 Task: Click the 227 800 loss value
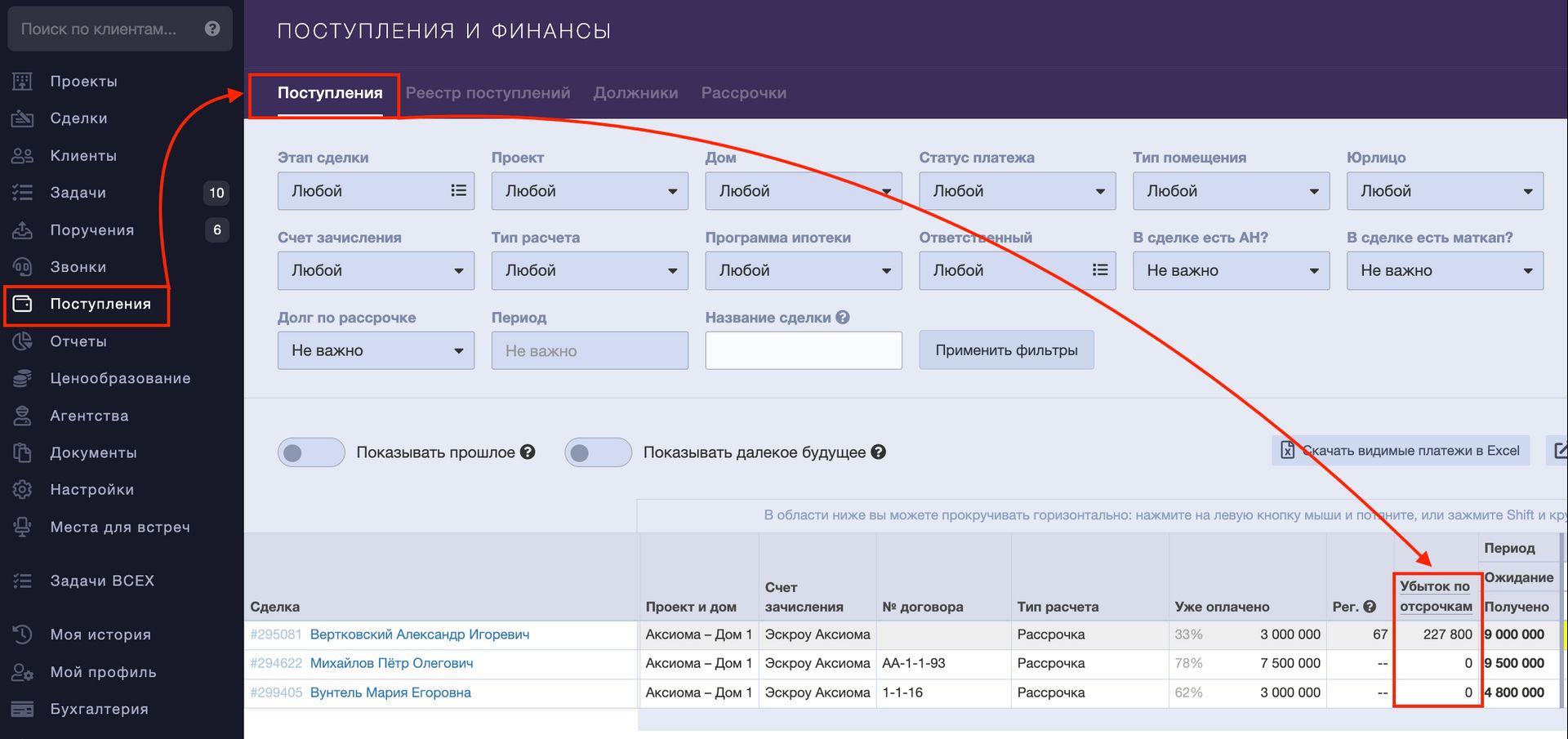point(1447,634)
